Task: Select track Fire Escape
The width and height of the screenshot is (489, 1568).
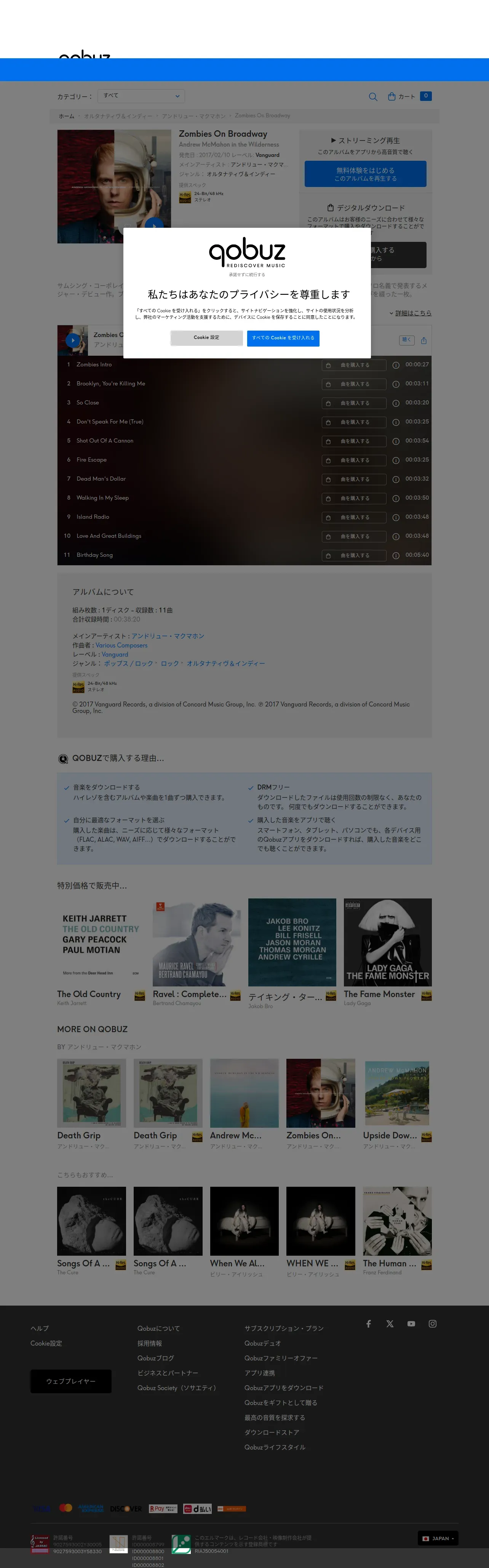Action: pos(91,460)
